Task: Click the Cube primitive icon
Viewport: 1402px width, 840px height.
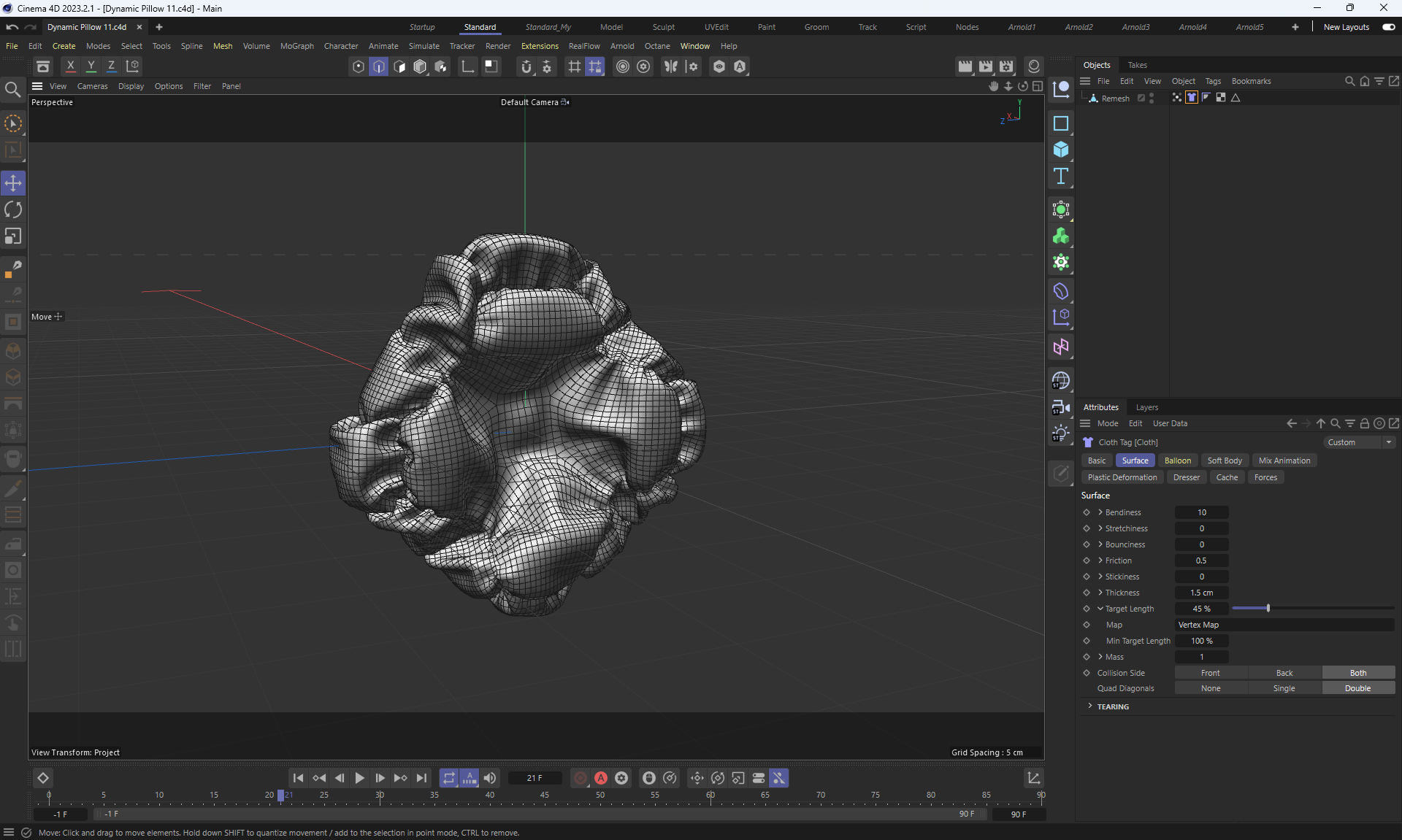Action: coord(1061,150)
